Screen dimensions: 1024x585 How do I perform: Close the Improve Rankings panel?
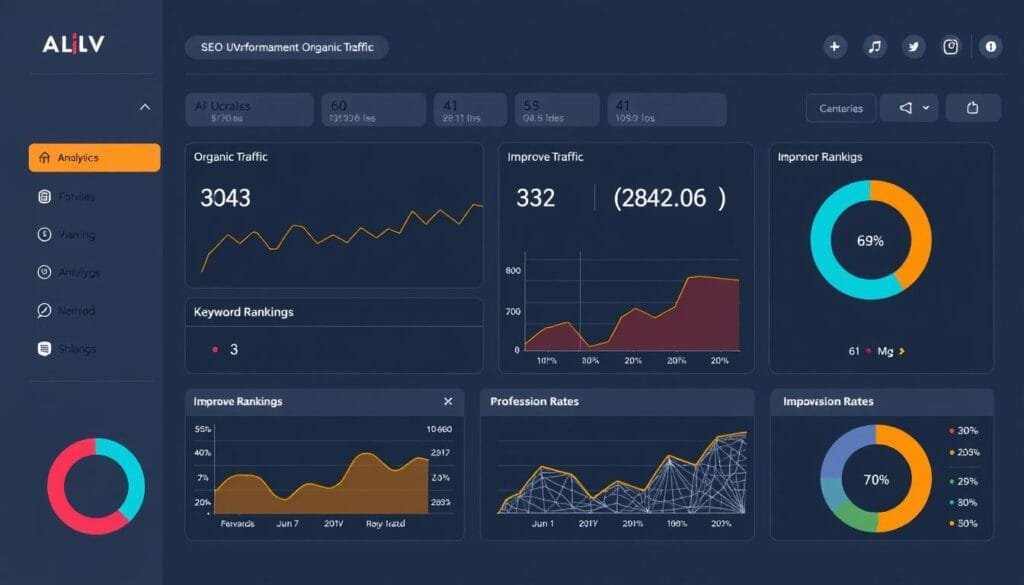pyautogui.click(x=448, y=400)
